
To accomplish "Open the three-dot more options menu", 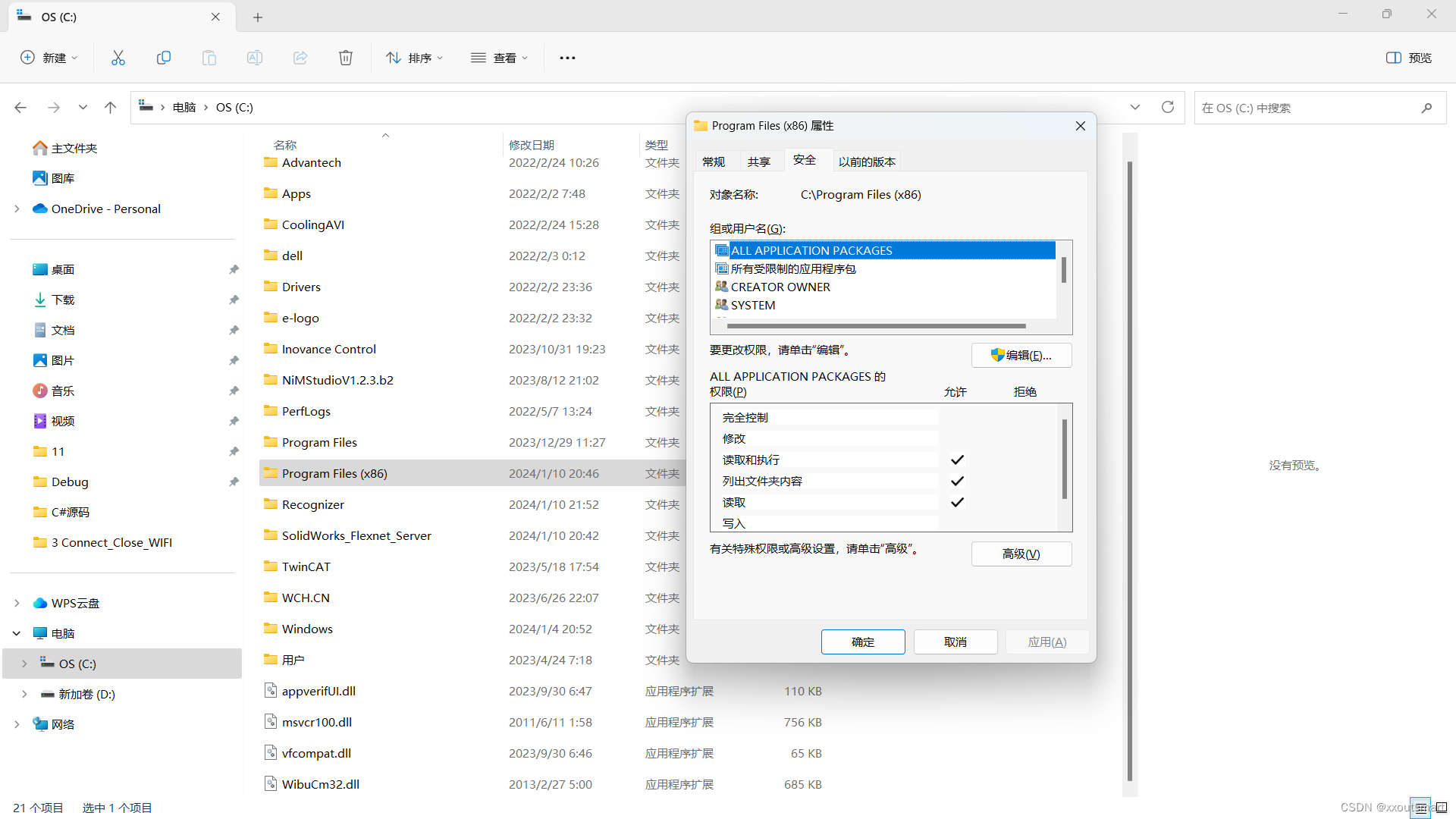I will [x=567, y=58].
